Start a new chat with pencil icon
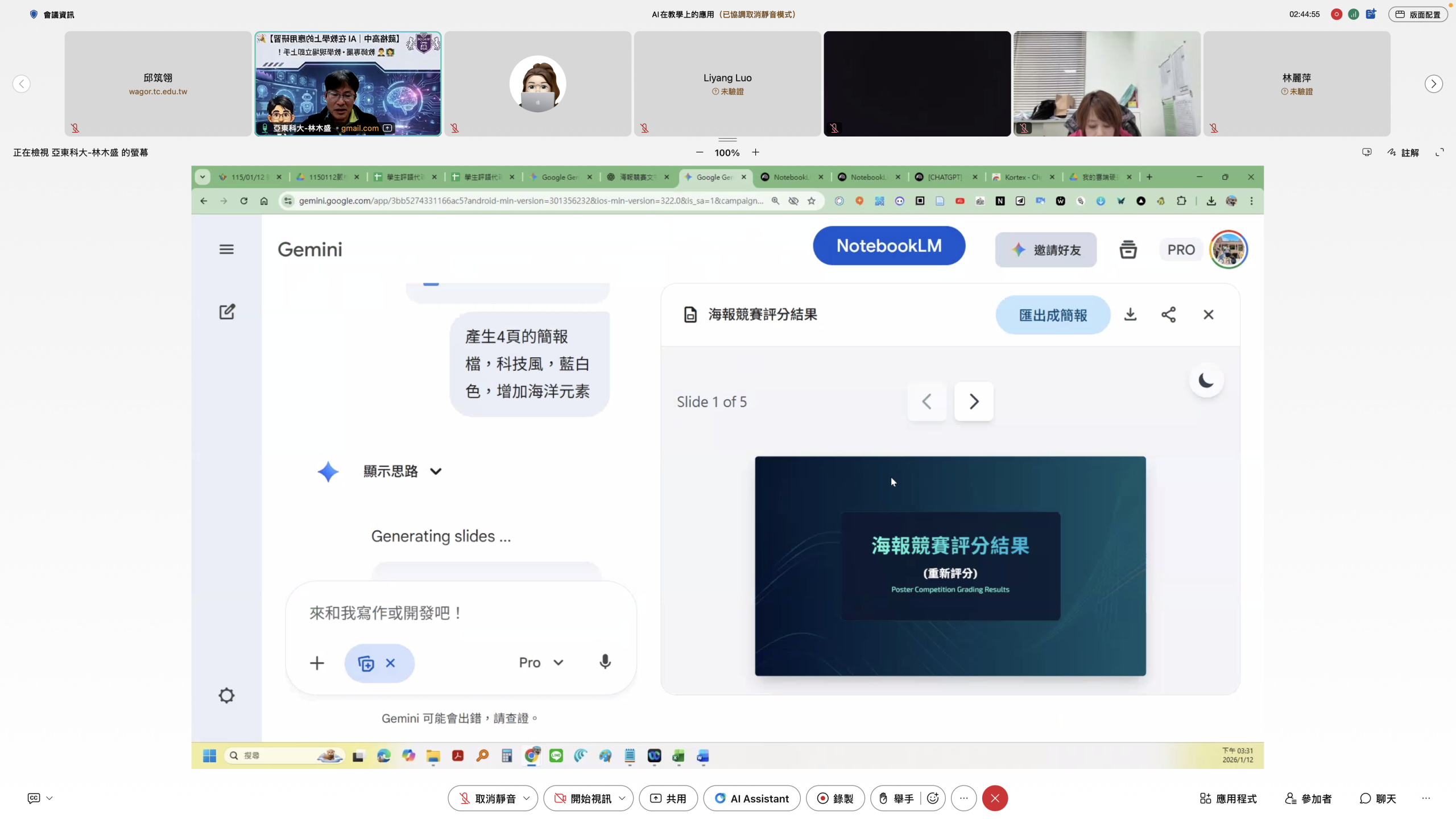The height and width of the screenshot is (819, 1456). (227, 312)
